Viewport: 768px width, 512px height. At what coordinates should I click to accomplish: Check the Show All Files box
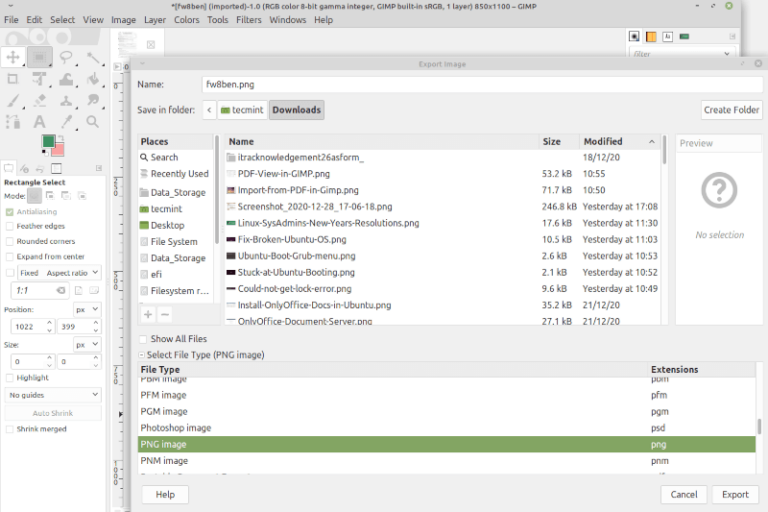[x=143, y=339]
